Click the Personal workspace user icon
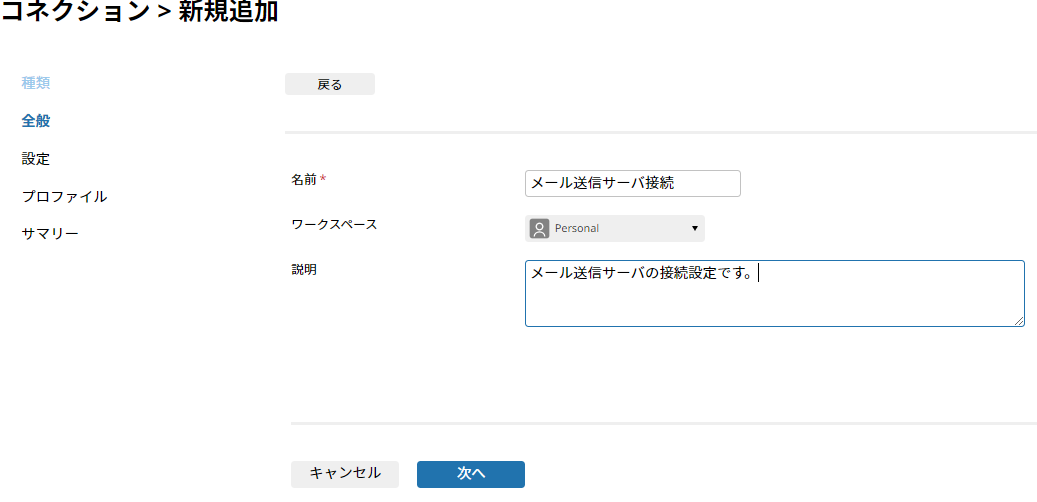Image resolution: width=1037 pixels, height=502 pixels. point(539,228)
